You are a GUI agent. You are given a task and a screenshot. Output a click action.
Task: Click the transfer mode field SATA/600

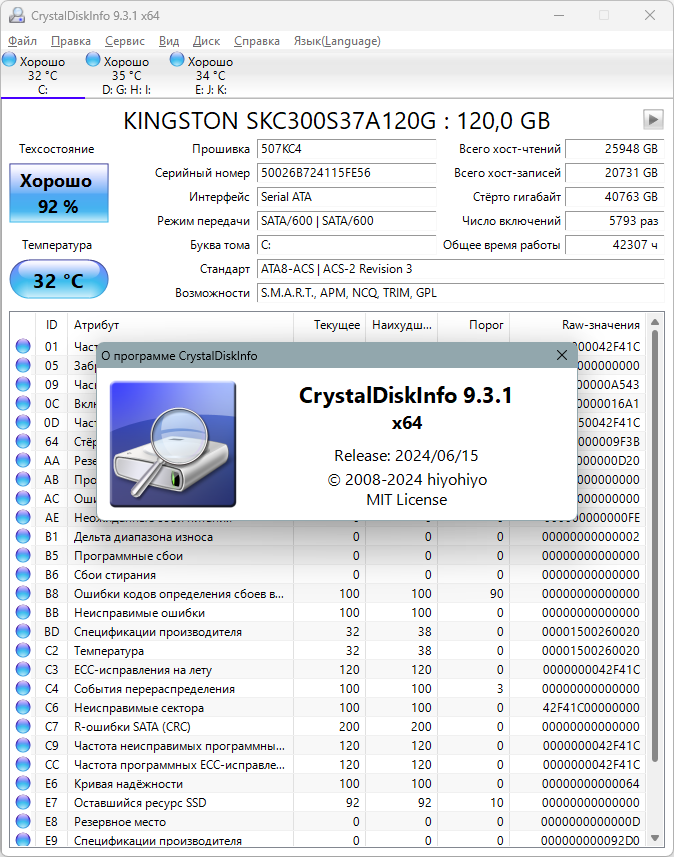point(347,221)
